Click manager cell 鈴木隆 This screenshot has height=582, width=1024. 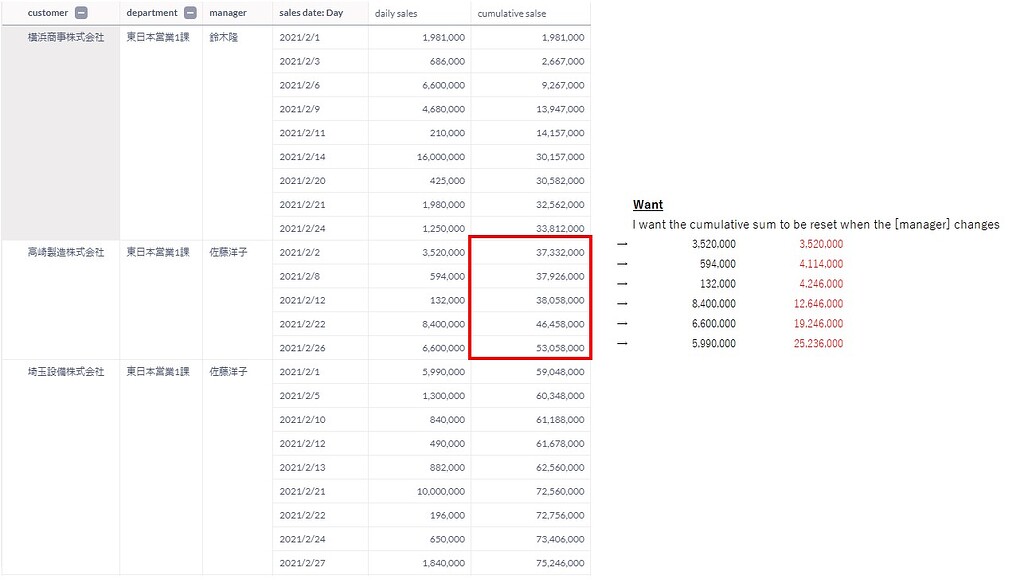pos(224,37)
